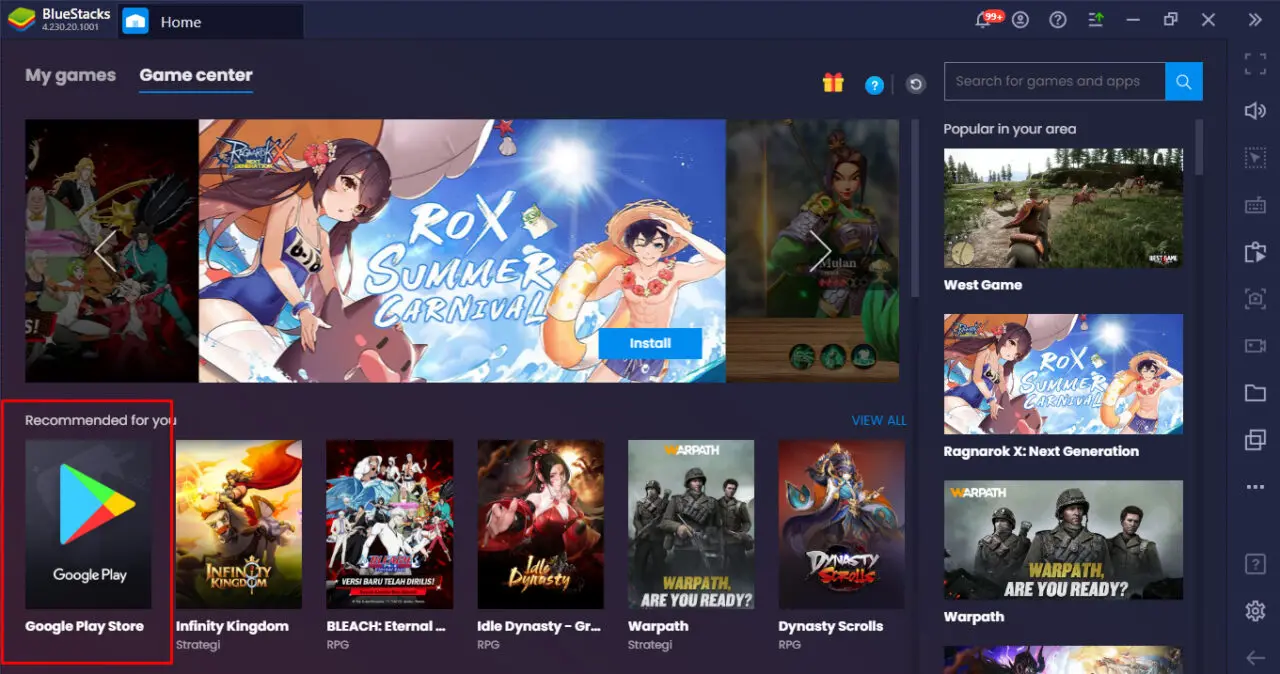Open the three-dots more options icon

pyautogui.click(x=1255, y=487)
